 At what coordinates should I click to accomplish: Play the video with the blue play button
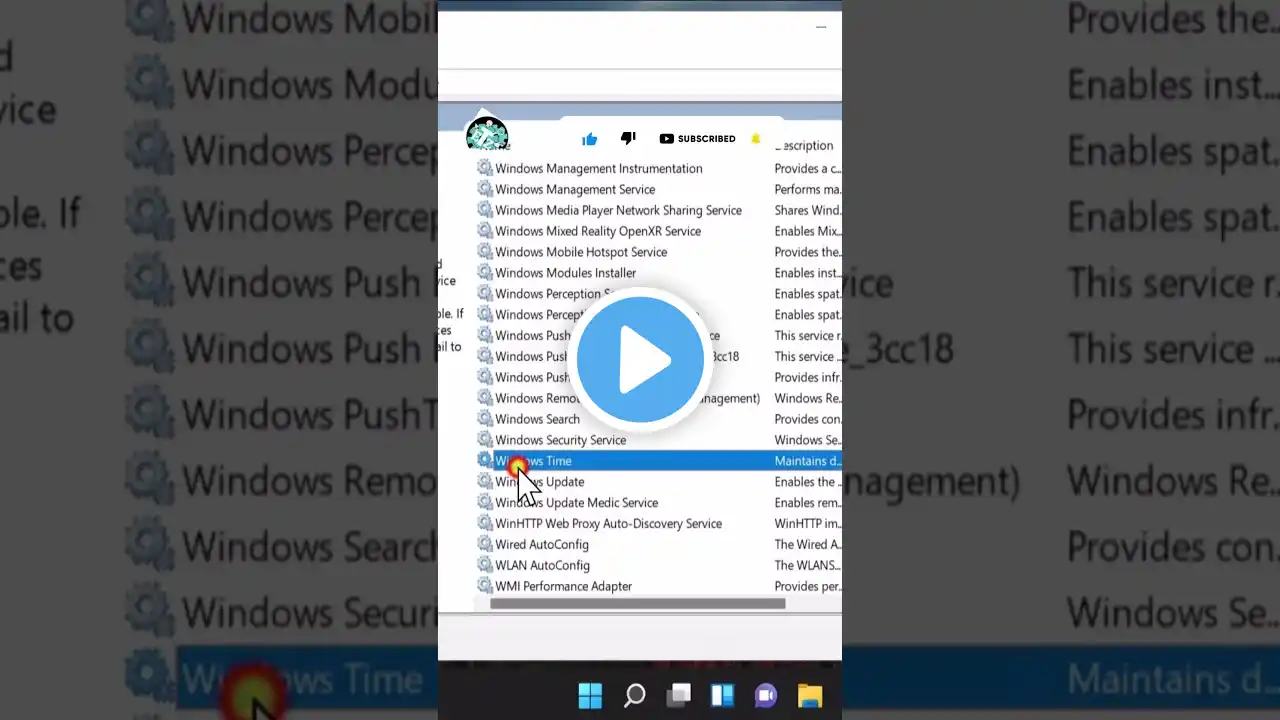(x=640, y=359)
